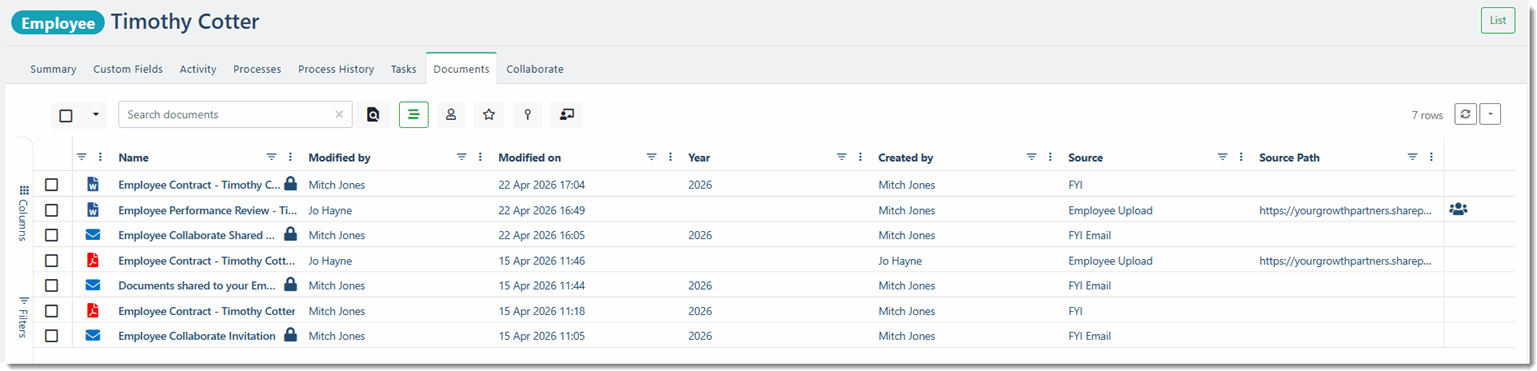The image size is (1537, 371).
Task: Click the filter icon in Modified by column header
Action: pyautogui.click(x=462, y=157)
